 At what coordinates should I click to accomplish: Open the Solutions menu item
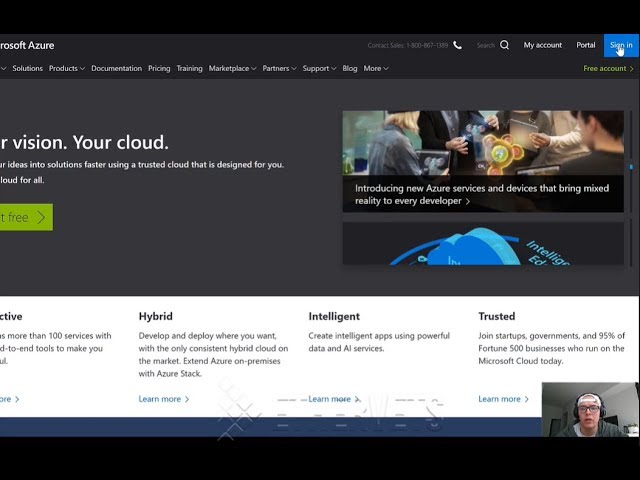[27, 68]
